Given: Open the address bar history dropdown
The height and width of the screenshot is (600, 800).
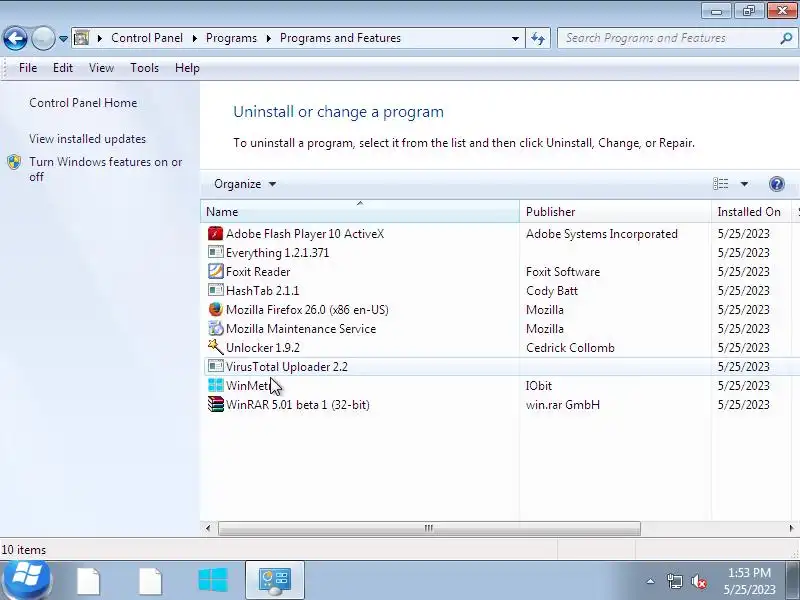Looking at the screenshot, I should pos(515,38).
